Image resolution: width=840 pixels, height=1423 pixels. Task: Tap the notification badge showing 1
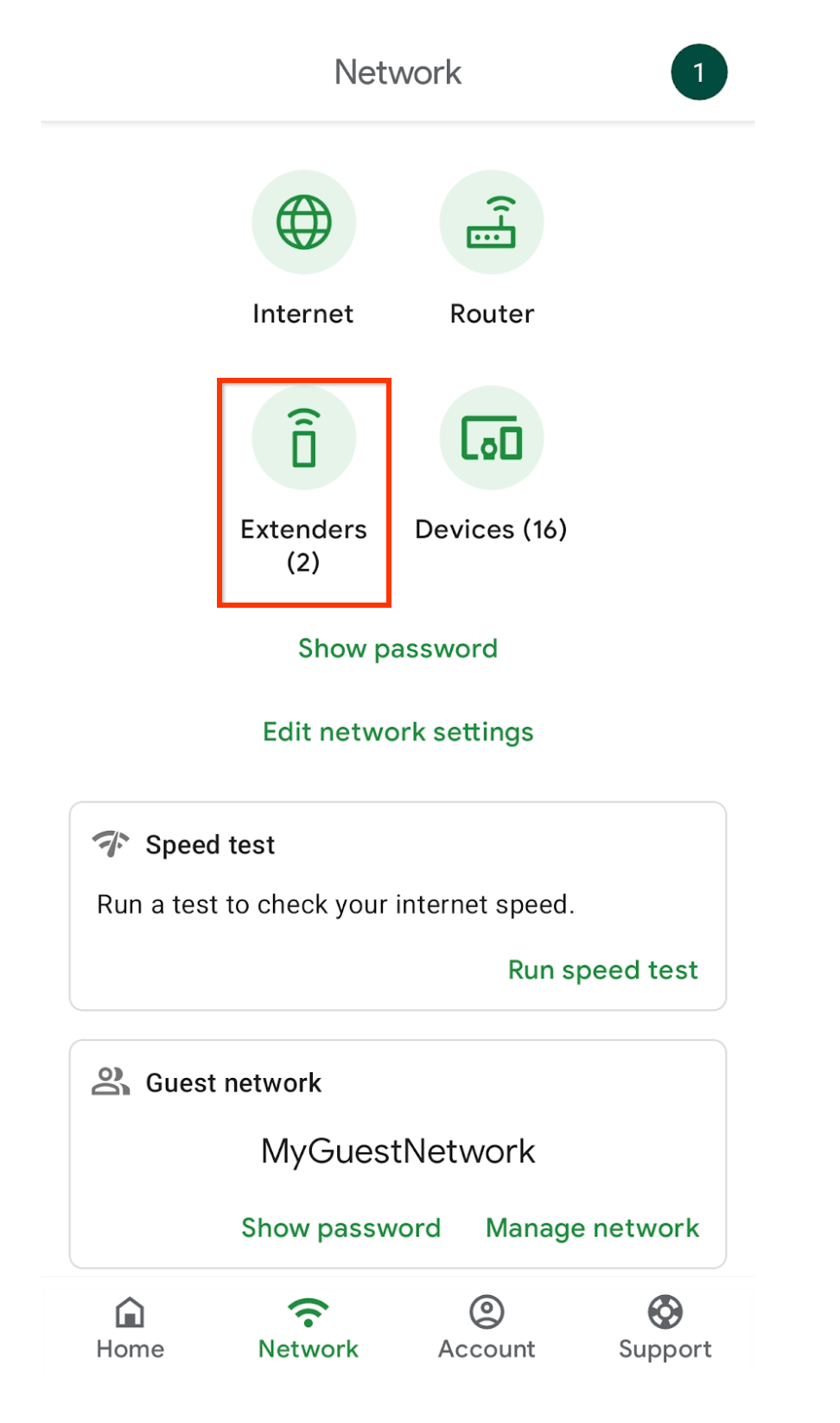click(698, 72)
